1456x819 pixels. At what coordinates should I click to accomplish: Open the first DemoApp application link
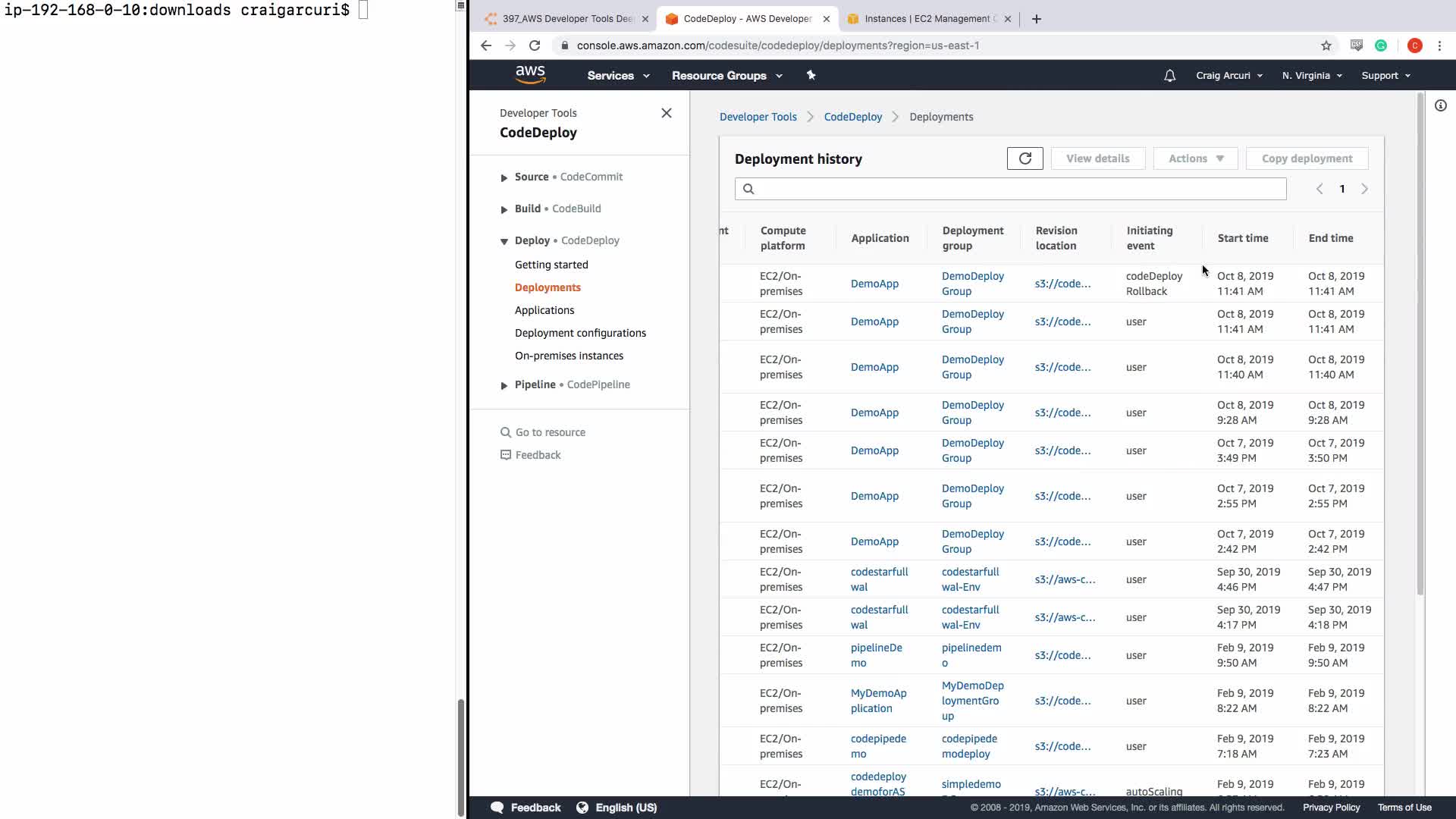pyautogui.click(x=874, y=284)
